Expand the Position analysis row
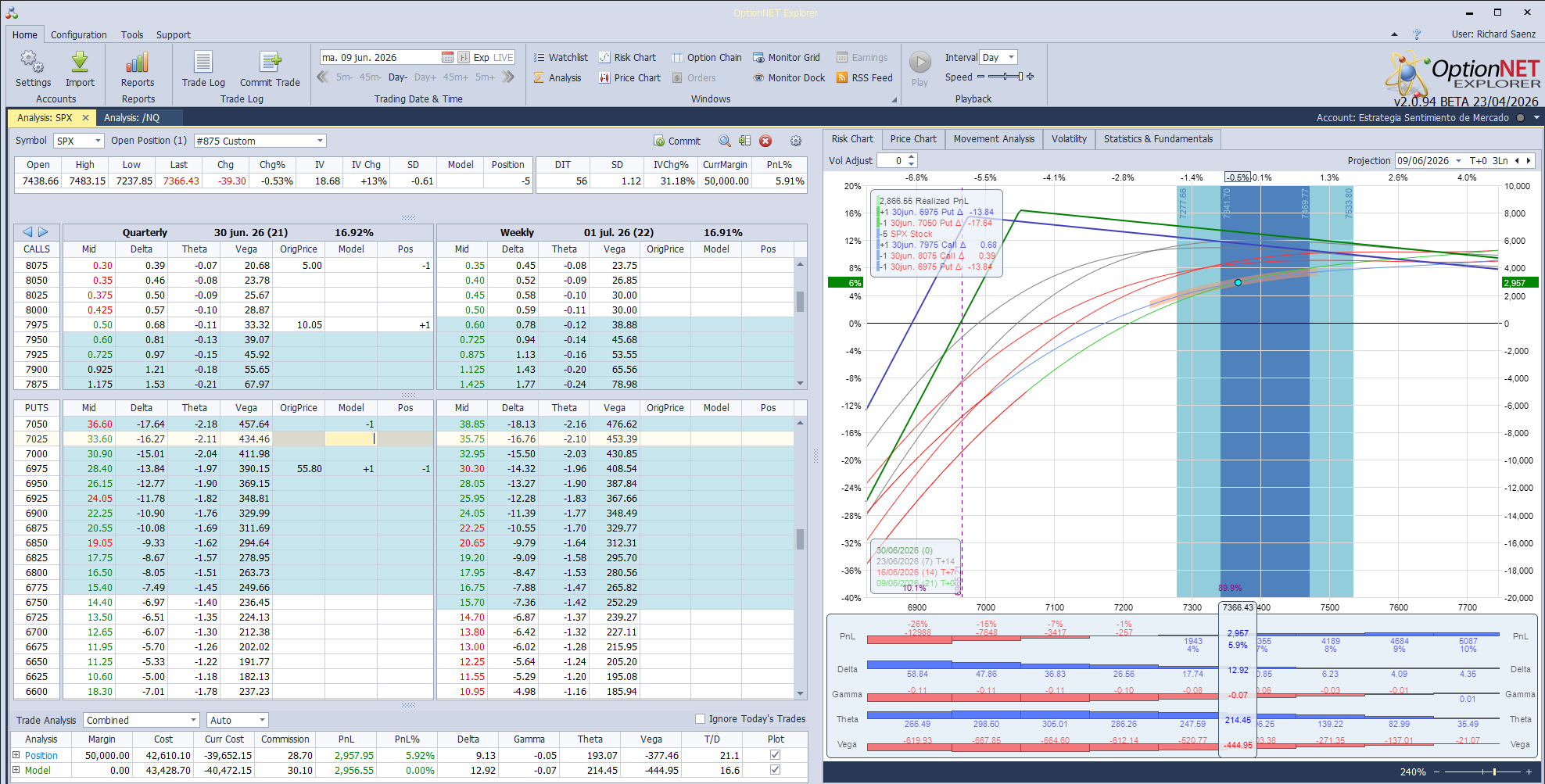 tap(16, 755)
